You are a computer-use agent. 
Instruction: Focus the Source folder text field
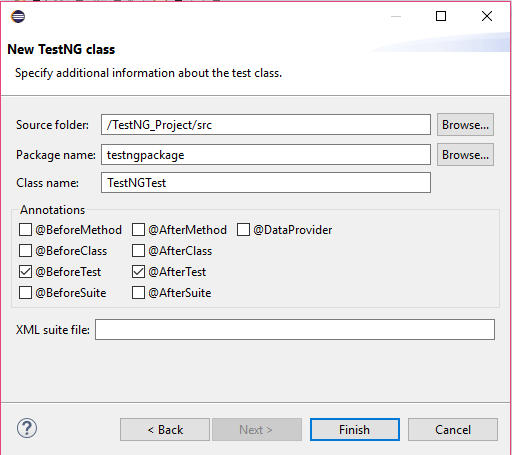coord(266,125)
